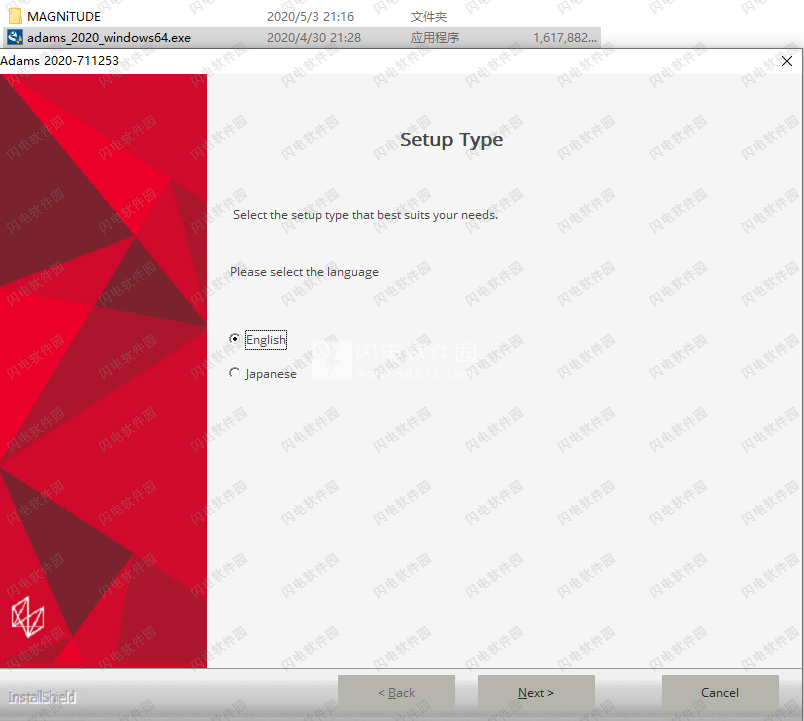The width and height of the screenshot is (804, 721).
Task: Click the file size 1,617,882...
Action: [x=565, y=37]
